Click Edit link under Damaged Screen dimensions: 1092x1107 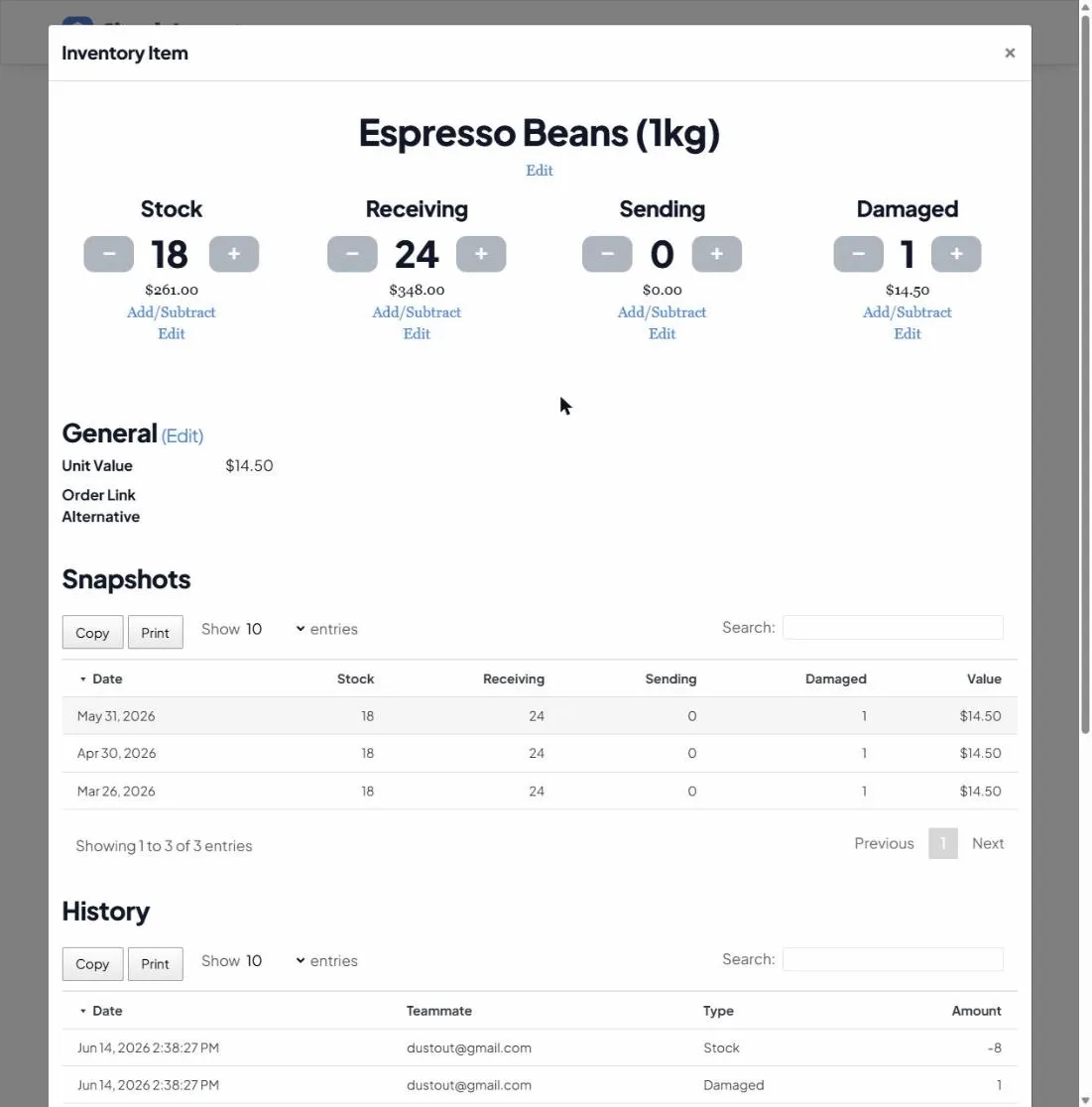tap(908, 334)
